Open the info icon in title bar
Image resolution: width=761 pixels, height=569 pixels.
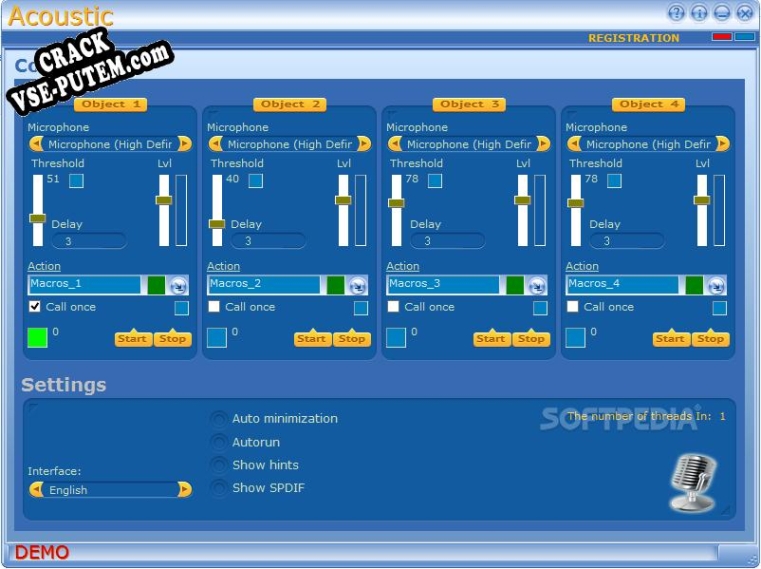(699, 13)
